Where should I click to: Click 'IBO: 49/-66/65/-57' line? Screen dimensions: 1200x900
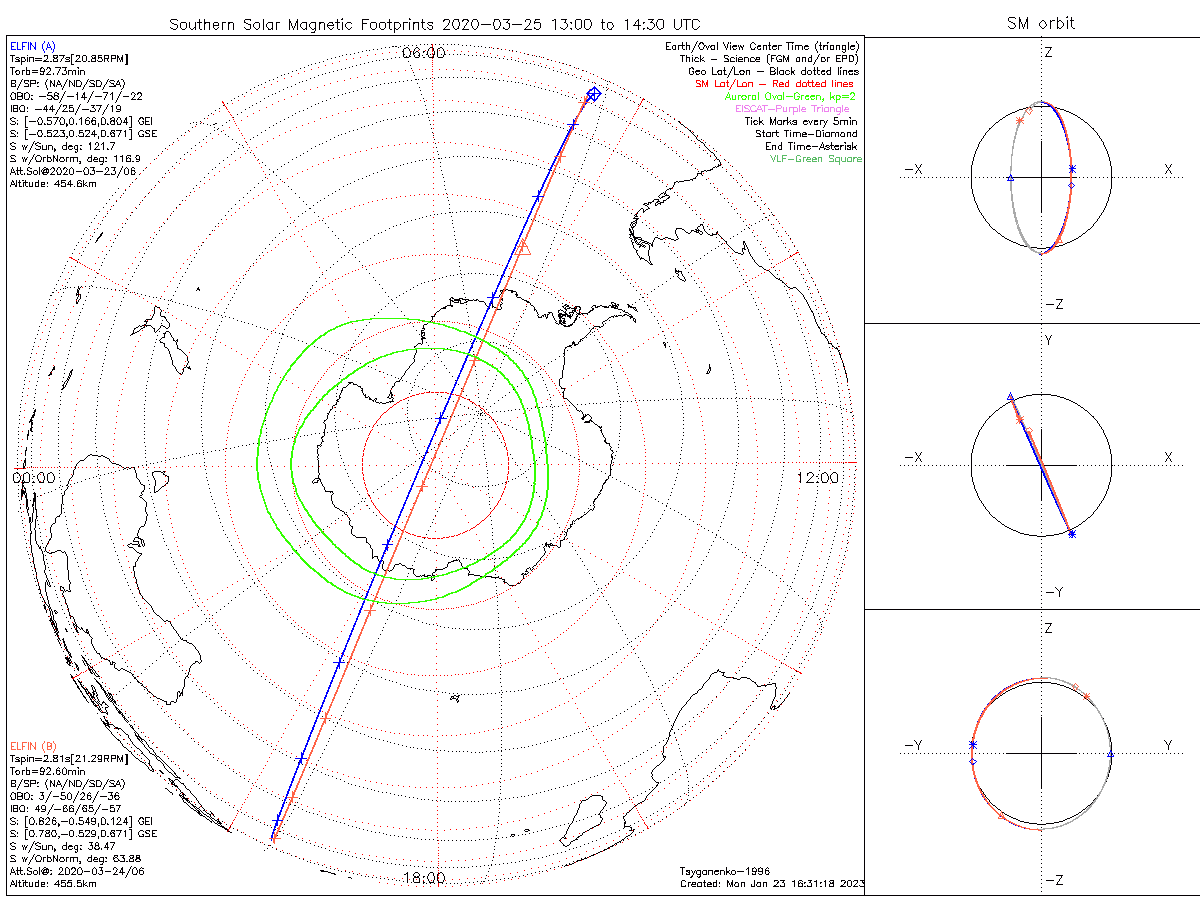click(66, 808)
